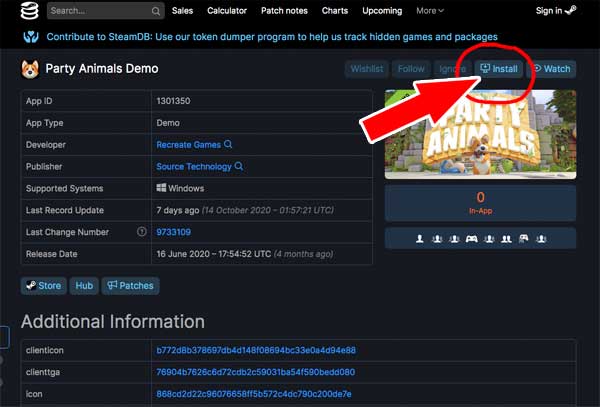Image resolution: width=600 pixels, height=407 pixels.
Task: Open the Store page button
Action: pyautogui.click(x=44, y=286)
